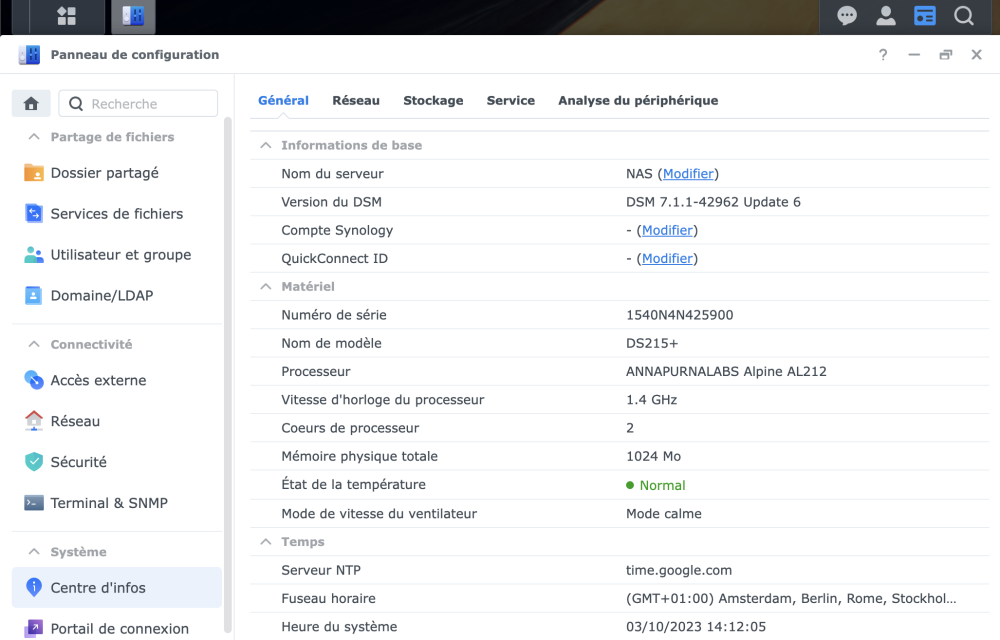This screenshot has width=1000, height=640.
Task: Open Portail de connexion icon
Action: [x=34, y=629]
